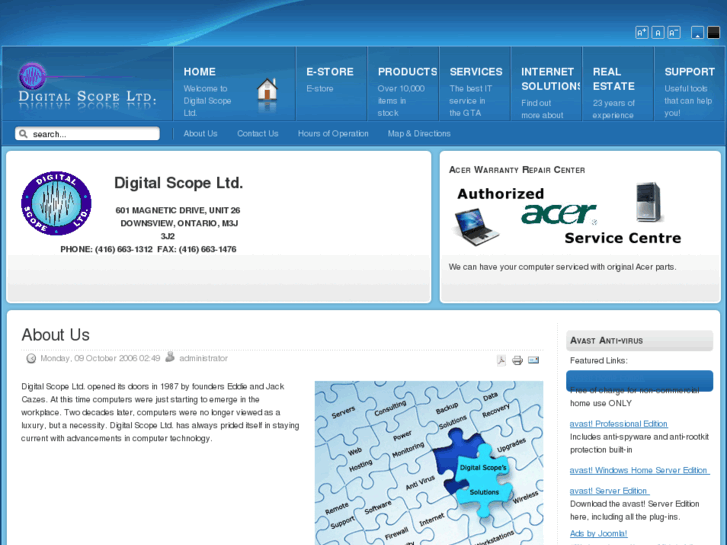The width and height of the screenshot is (727, 545).
Task: Click the puzzle solutions image
Action: point(429,463)
